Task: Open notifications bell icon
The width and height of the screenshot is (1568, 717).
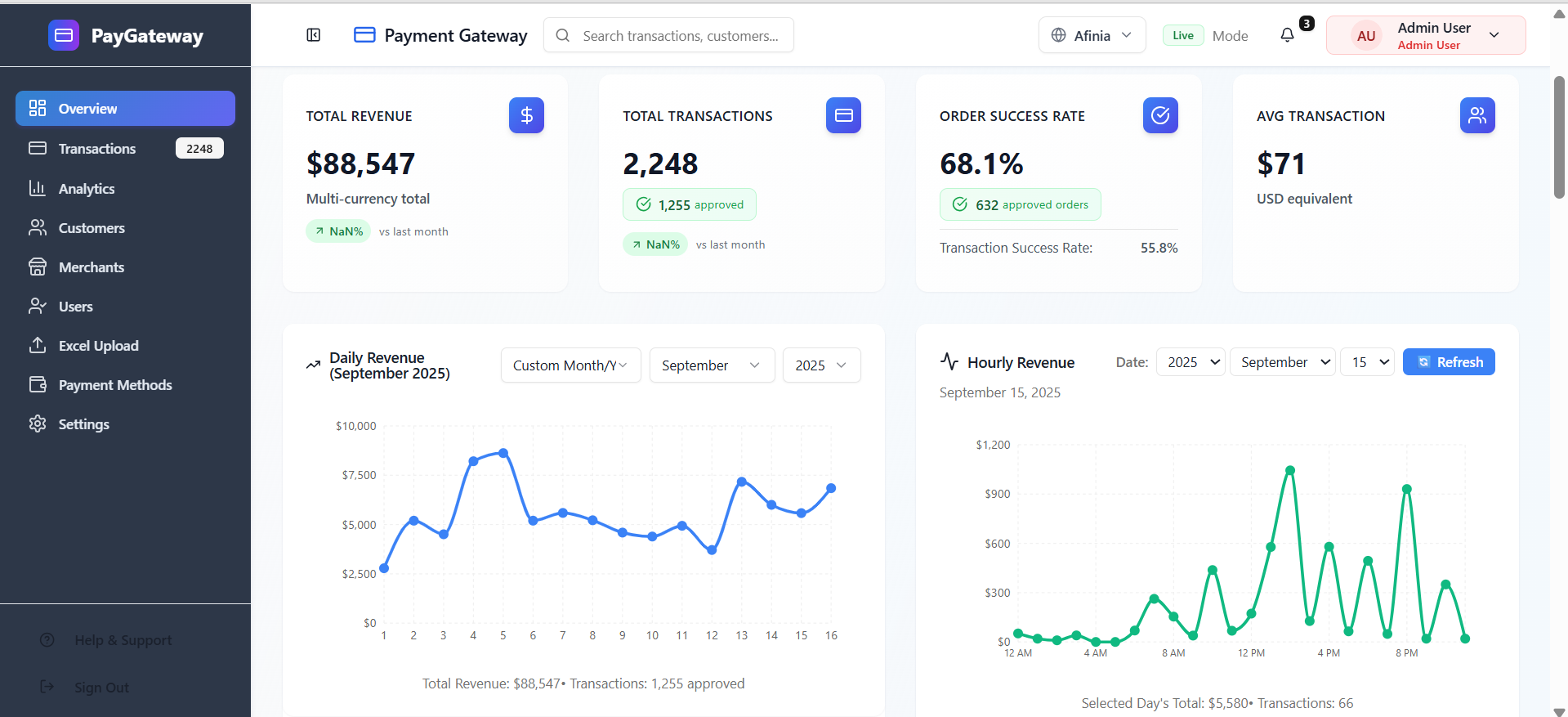Action: pos(1287,35)
